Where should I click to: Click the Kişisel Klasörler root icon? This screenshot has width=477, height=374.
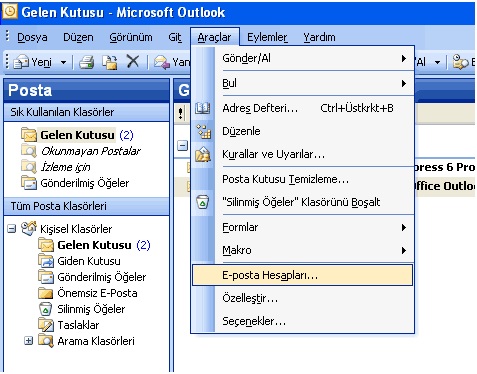[x=28, y=228]
